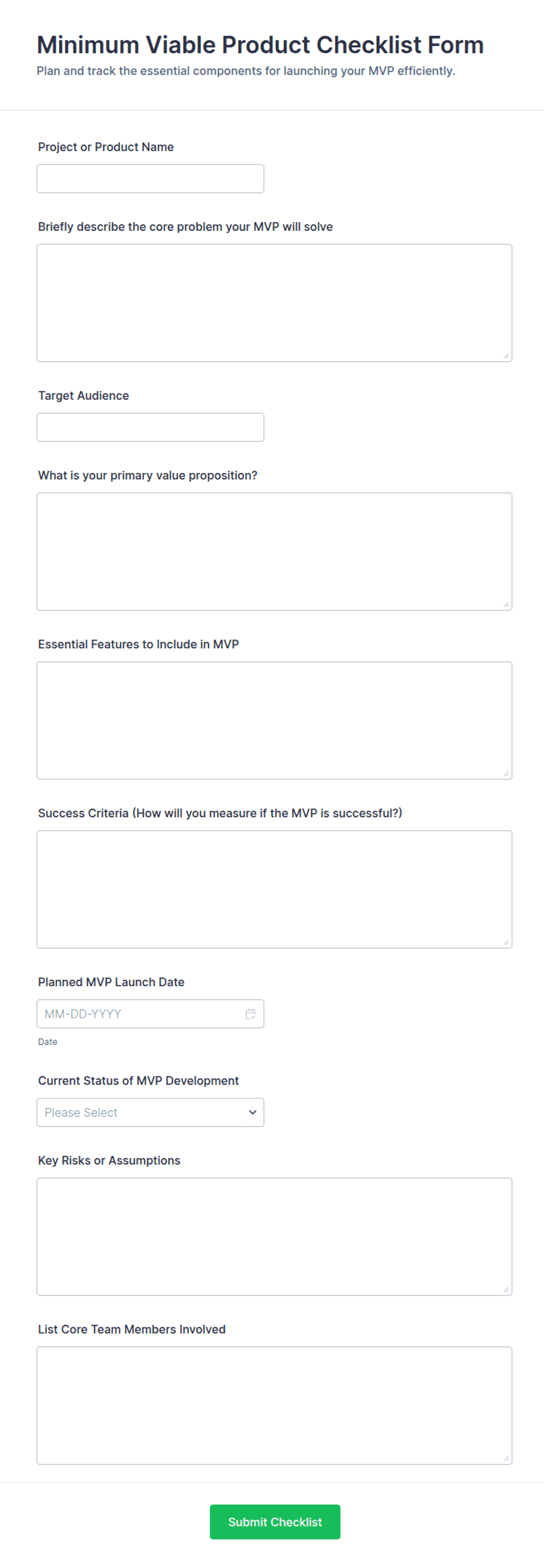Grab resize handle of core problem textarea

click(506, 356)
